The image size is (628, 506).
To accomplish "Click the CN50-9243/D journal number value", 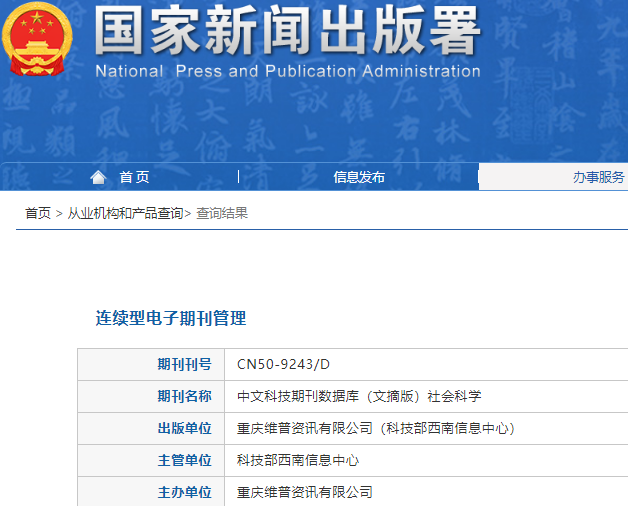I will (x=283, y=364).
